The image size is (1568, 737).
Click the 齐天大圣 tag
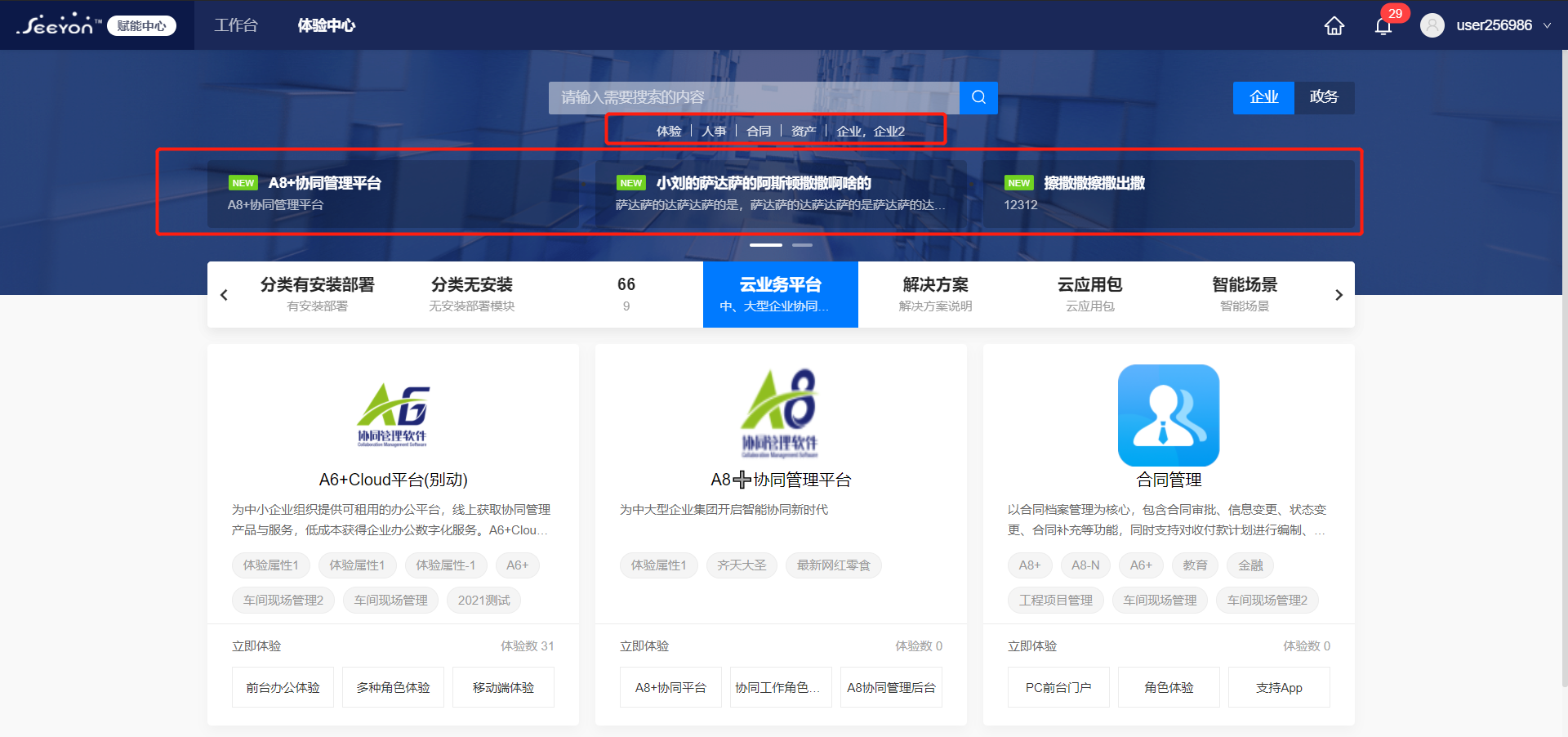coord(742,565)
